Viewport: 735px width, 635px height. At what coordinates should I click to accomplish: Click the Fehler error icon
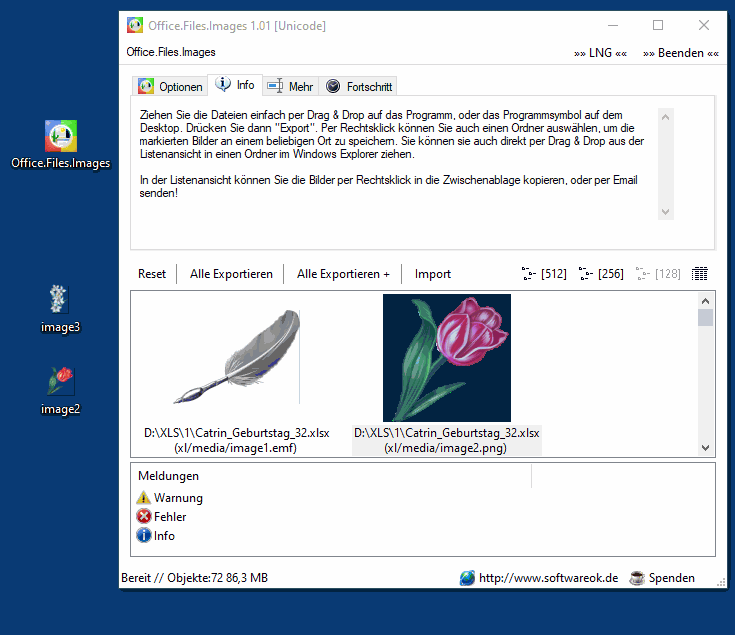pyautogui.click(x=143, y=516)
